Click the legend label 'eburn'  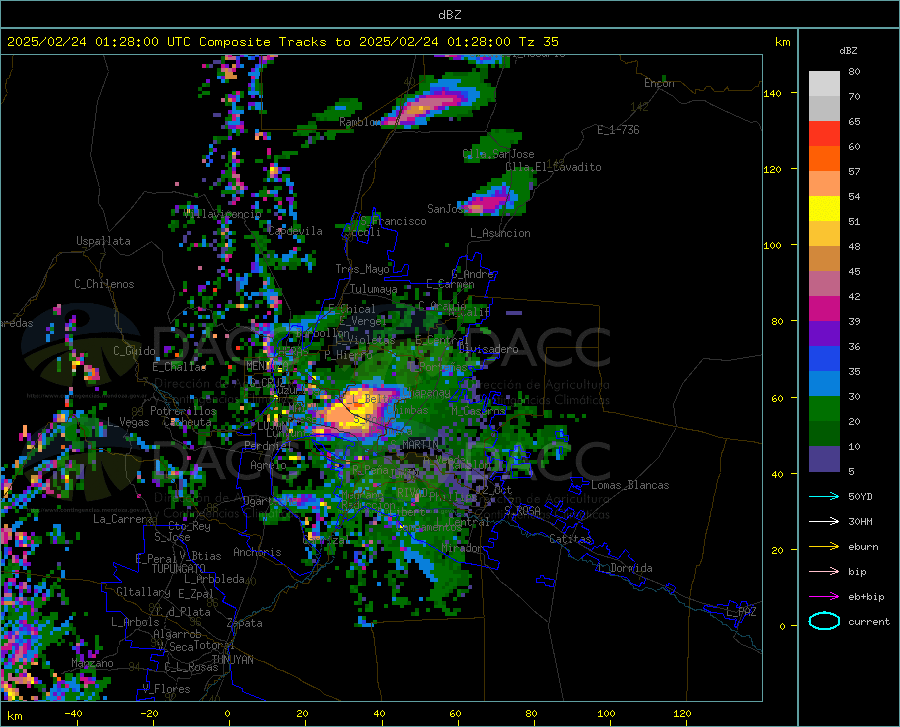(x=863, y=547)
